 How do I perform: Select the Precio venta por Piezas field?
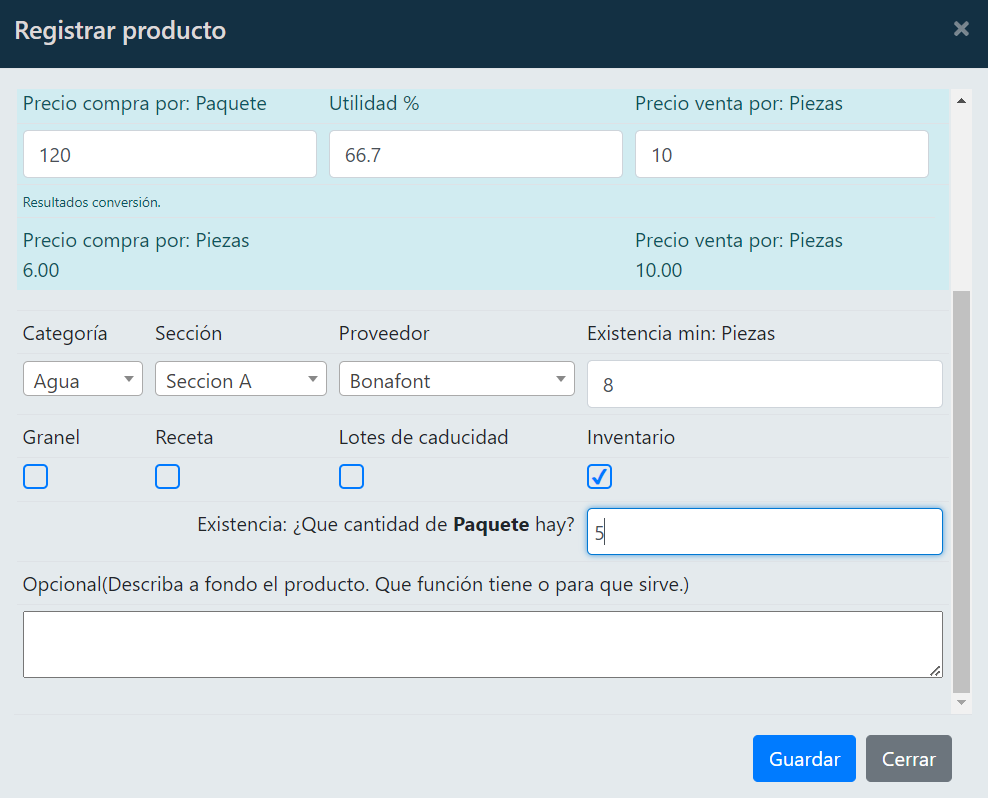(x=781, y=155)
